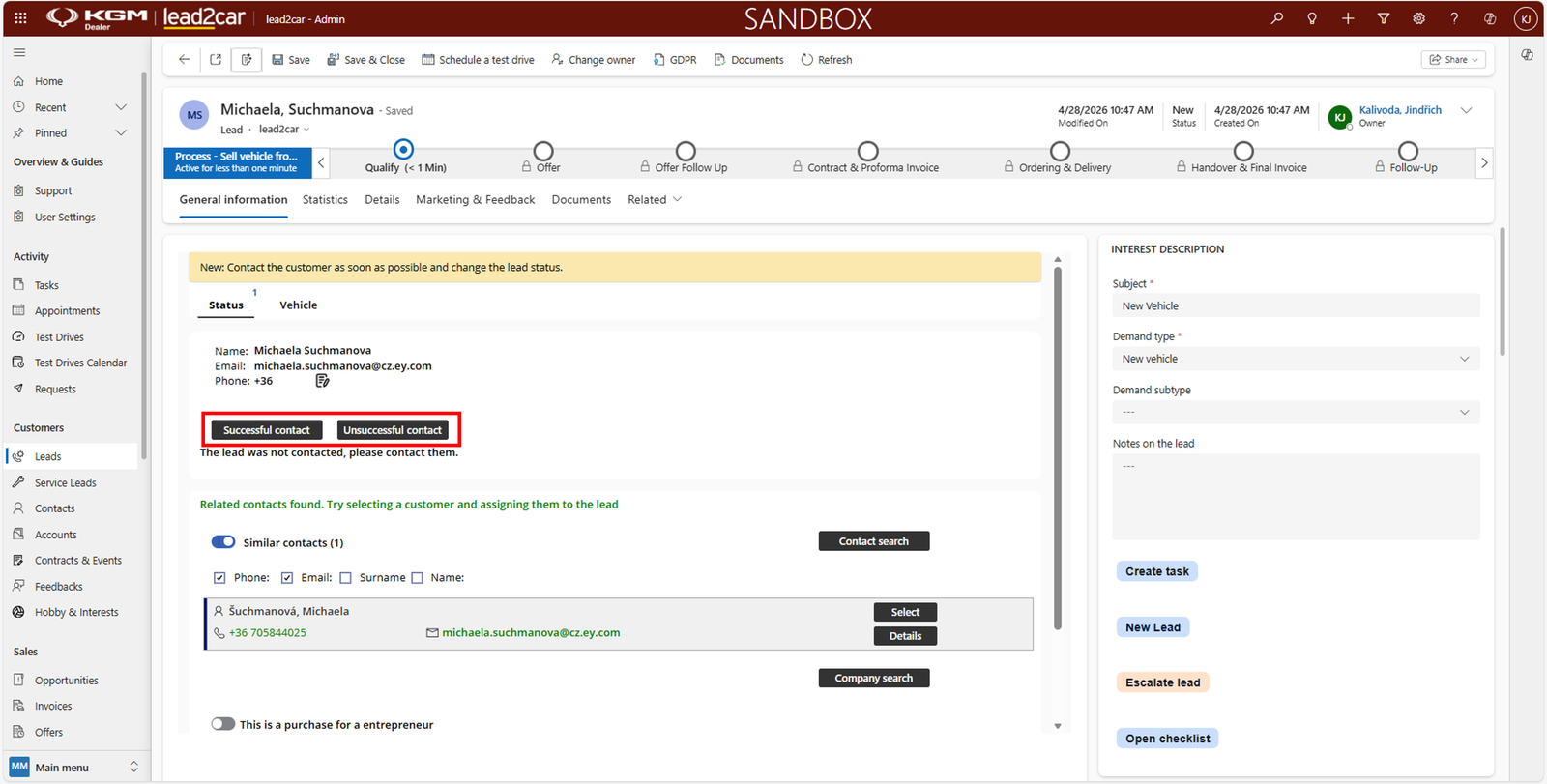
Task: Select the Offer stage in process bar
Action: pyautogui.click(x=543, y=152)
